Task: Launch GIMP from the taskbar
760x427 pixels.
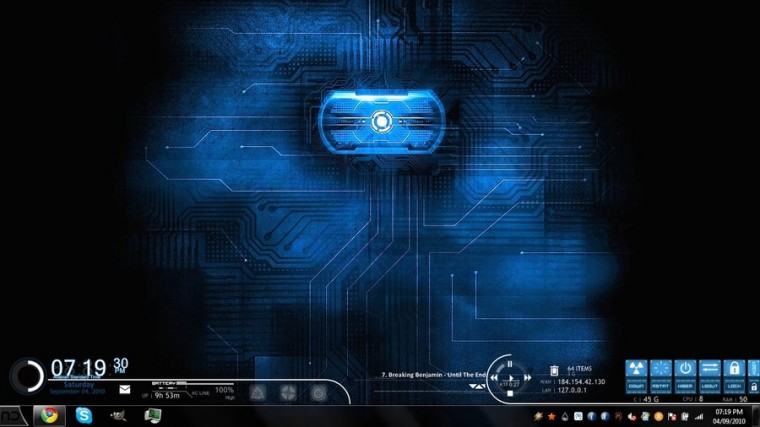Action: pos(118,415)
